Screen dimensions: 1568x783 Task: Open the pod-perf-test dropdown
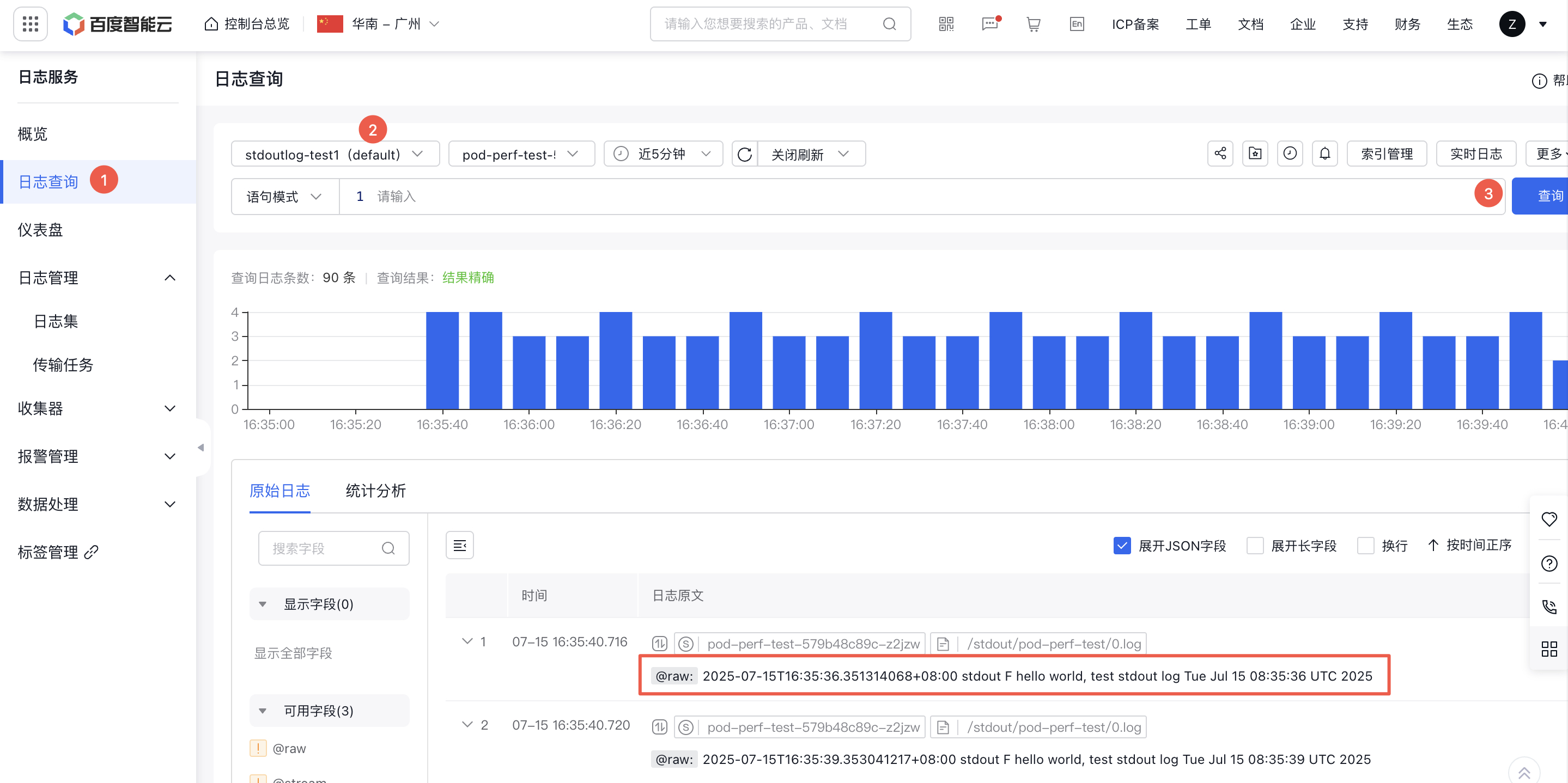point(521,155)
